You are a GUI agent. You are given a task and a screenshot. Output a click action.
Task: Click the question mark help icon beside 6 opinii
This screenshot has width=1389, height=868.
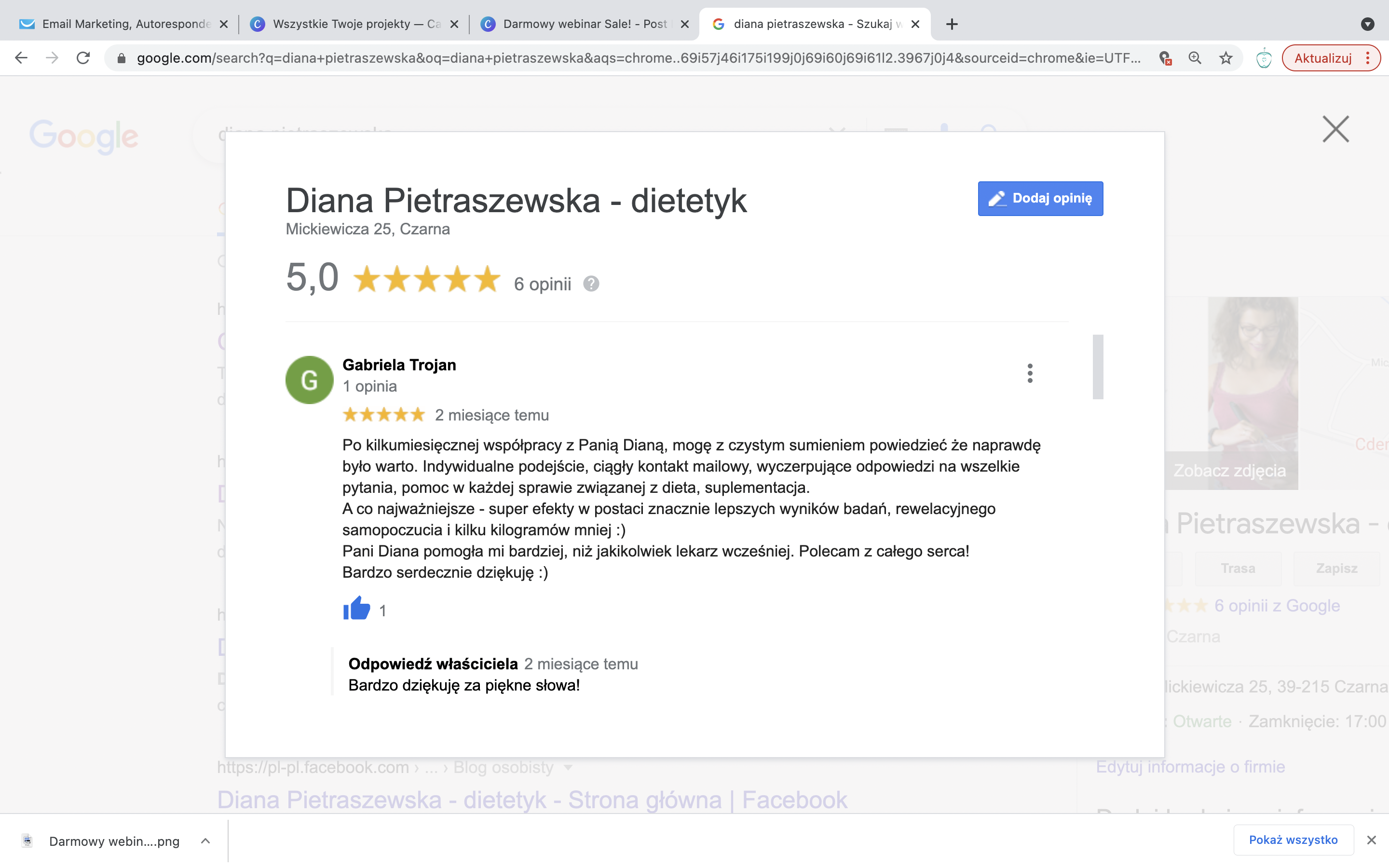591,284
